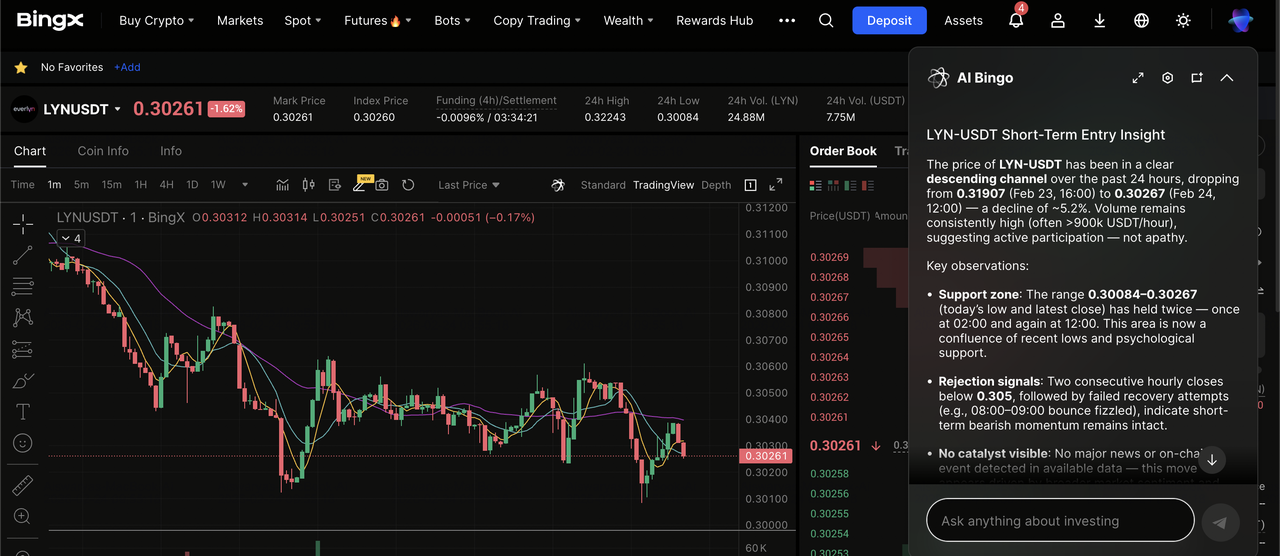The width and height of the screenshot is (1280, 556).
Task: Switch chart to Depth view
Action: pyautogui.click(x=716, y=185)
